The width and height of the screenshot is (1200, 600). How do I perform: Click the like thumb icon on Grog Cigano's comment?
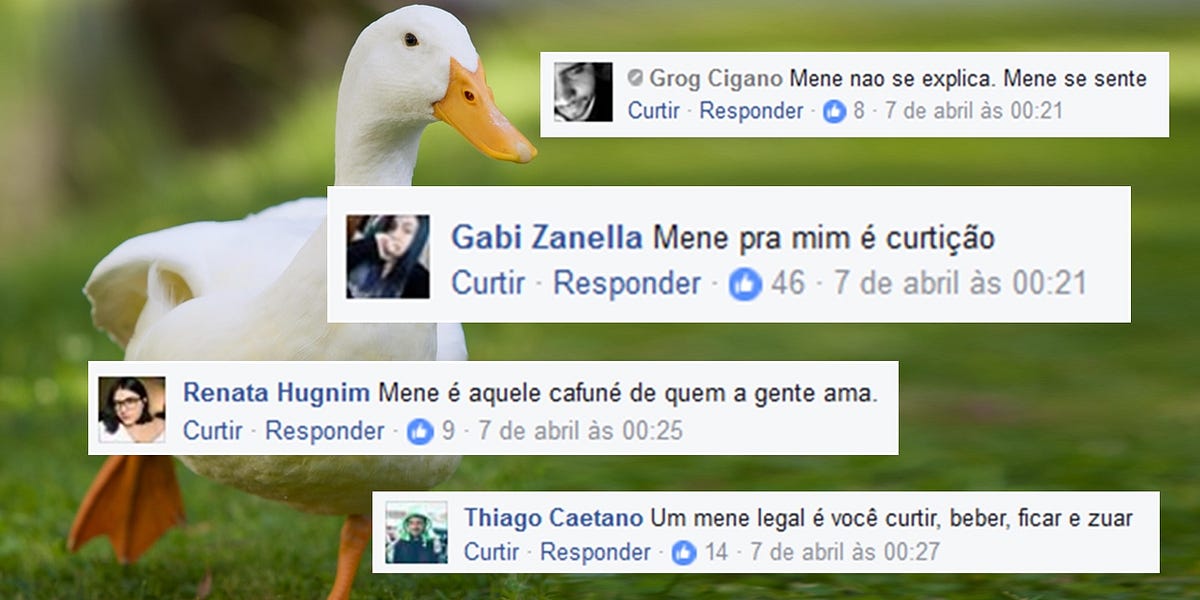(834, 111)
